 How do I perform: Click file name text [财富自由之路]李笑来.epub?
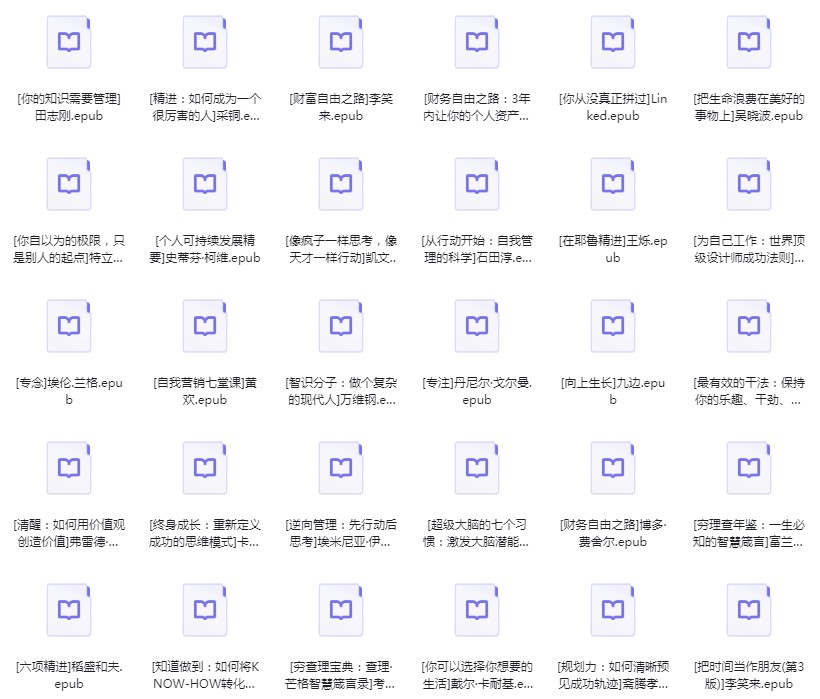(341, 107)
